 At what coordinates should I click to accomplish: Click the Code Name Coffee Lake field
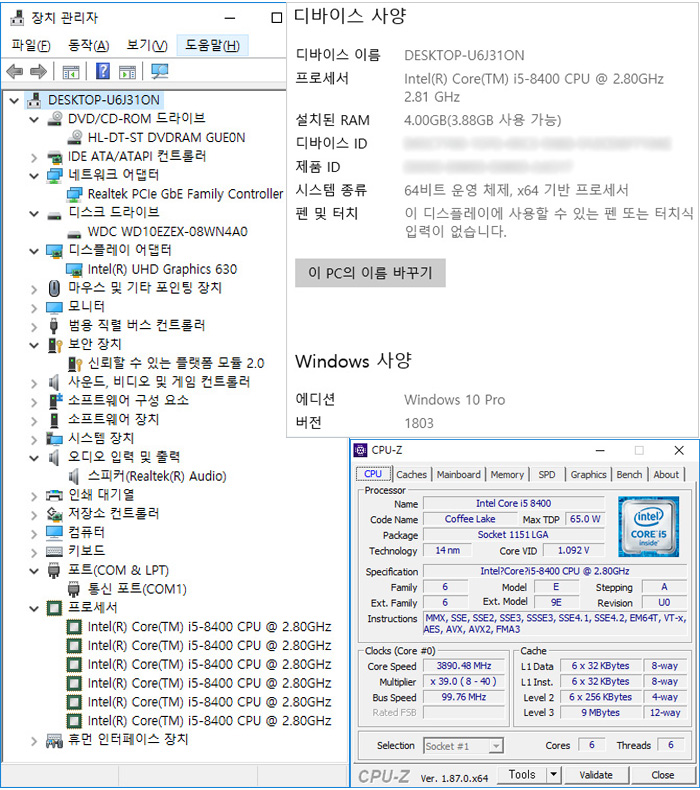(470, 519)
